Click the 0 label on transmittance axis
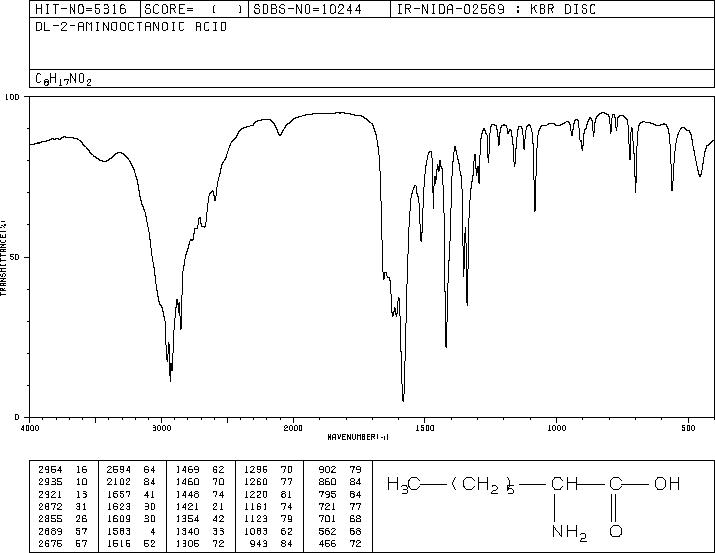 point(17,417)
